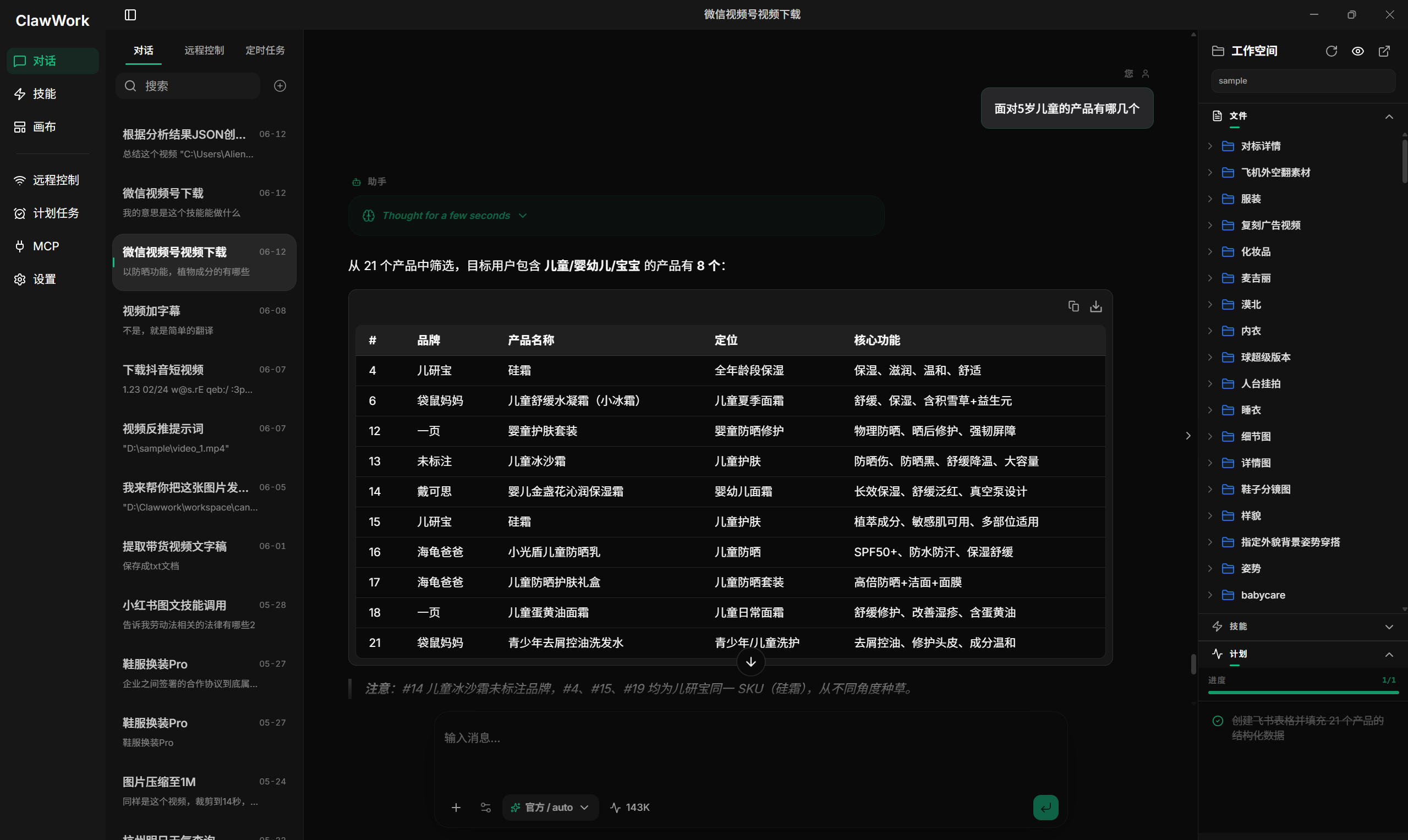Open 计划任务 in left sidebar

point(53,213)
